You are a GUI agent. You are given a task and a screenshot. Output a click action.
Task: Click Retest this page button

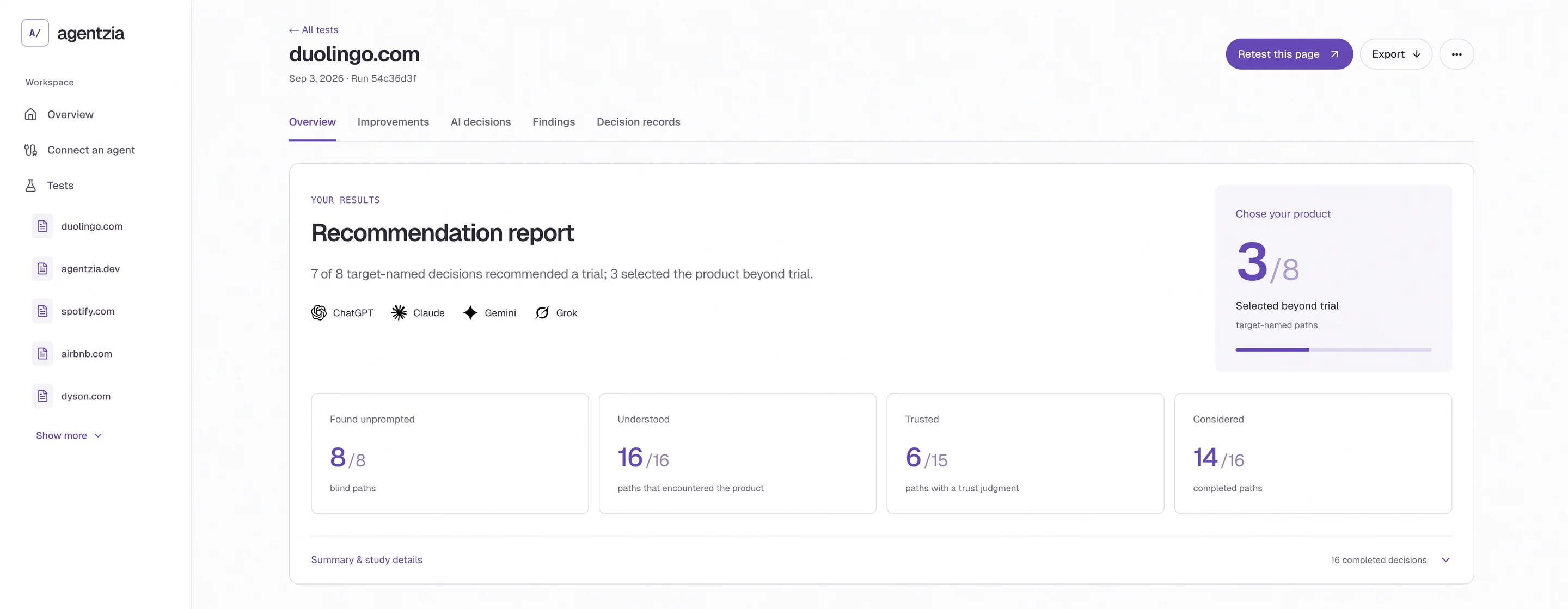click(x=1289, y=54)
